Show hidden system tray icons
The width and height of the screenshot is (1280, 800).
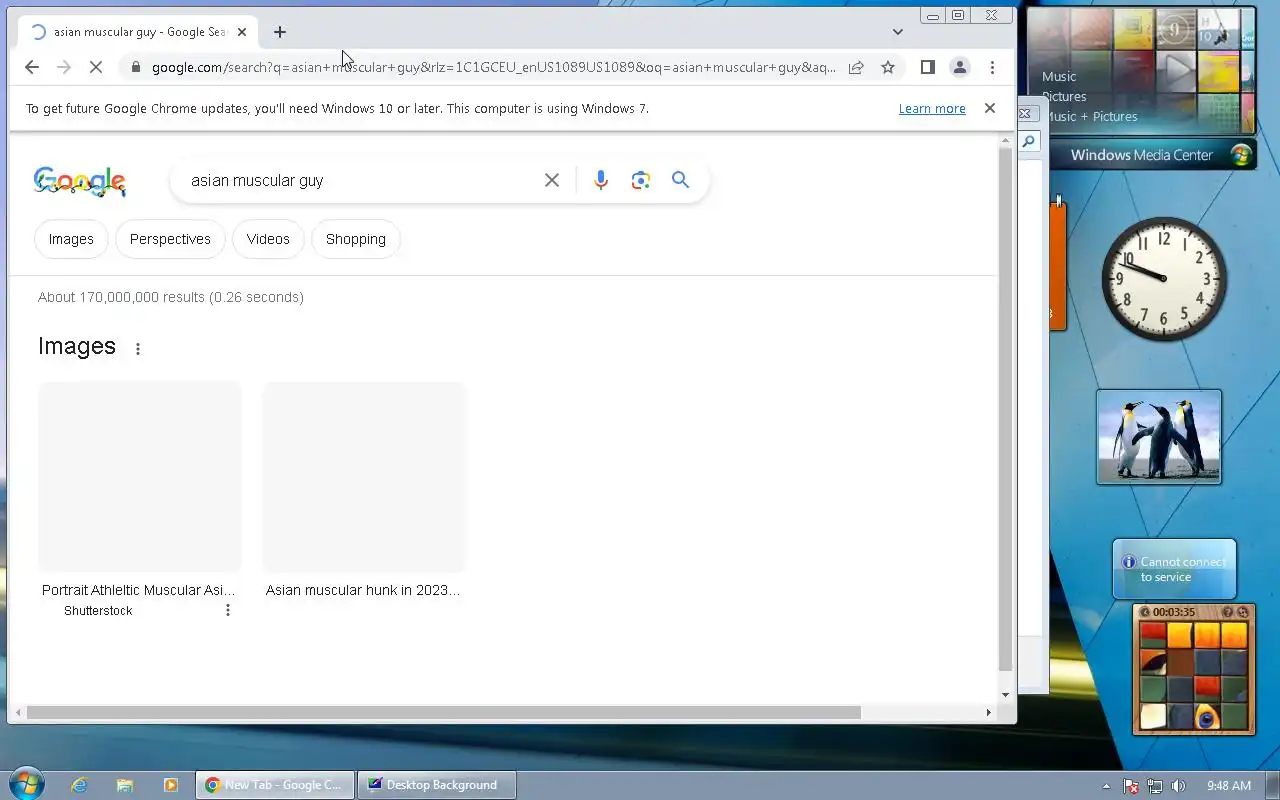click(x=1106, y=786)
